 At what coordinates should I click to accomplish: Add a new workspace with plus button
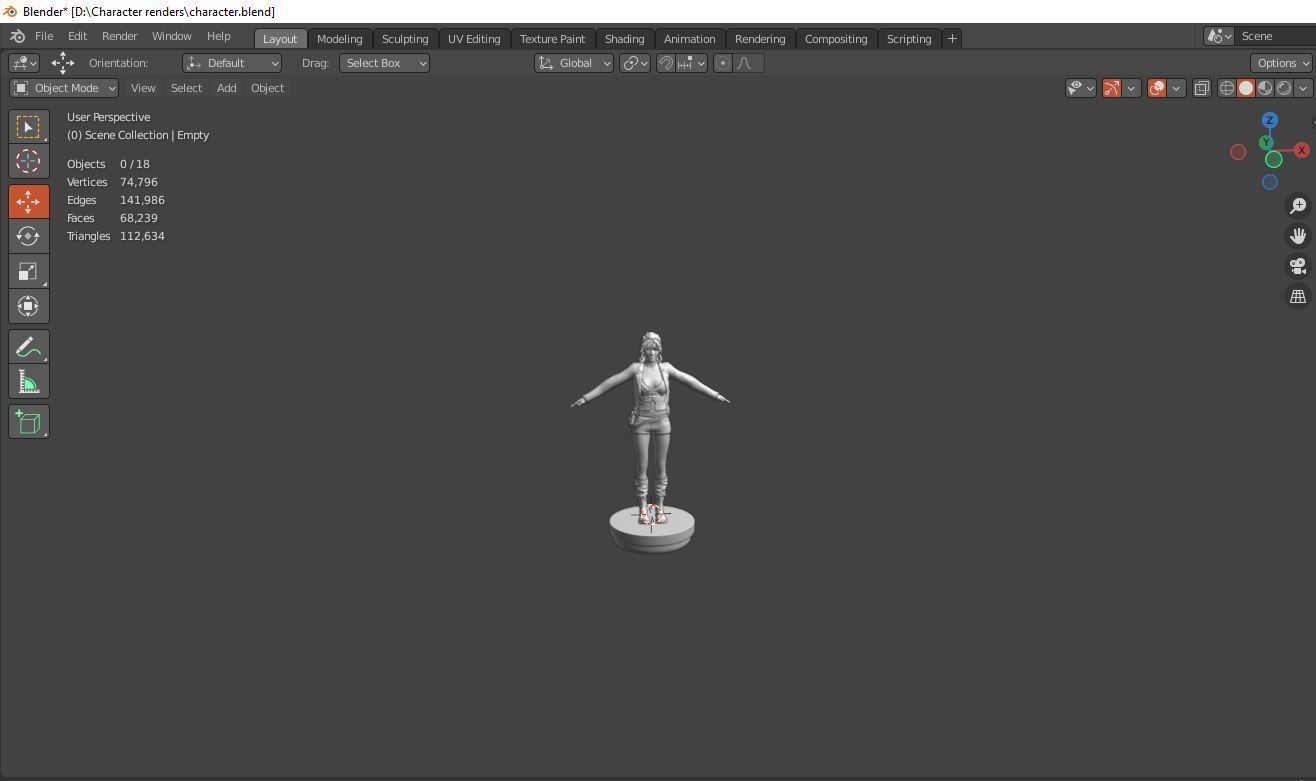[952, 39]
